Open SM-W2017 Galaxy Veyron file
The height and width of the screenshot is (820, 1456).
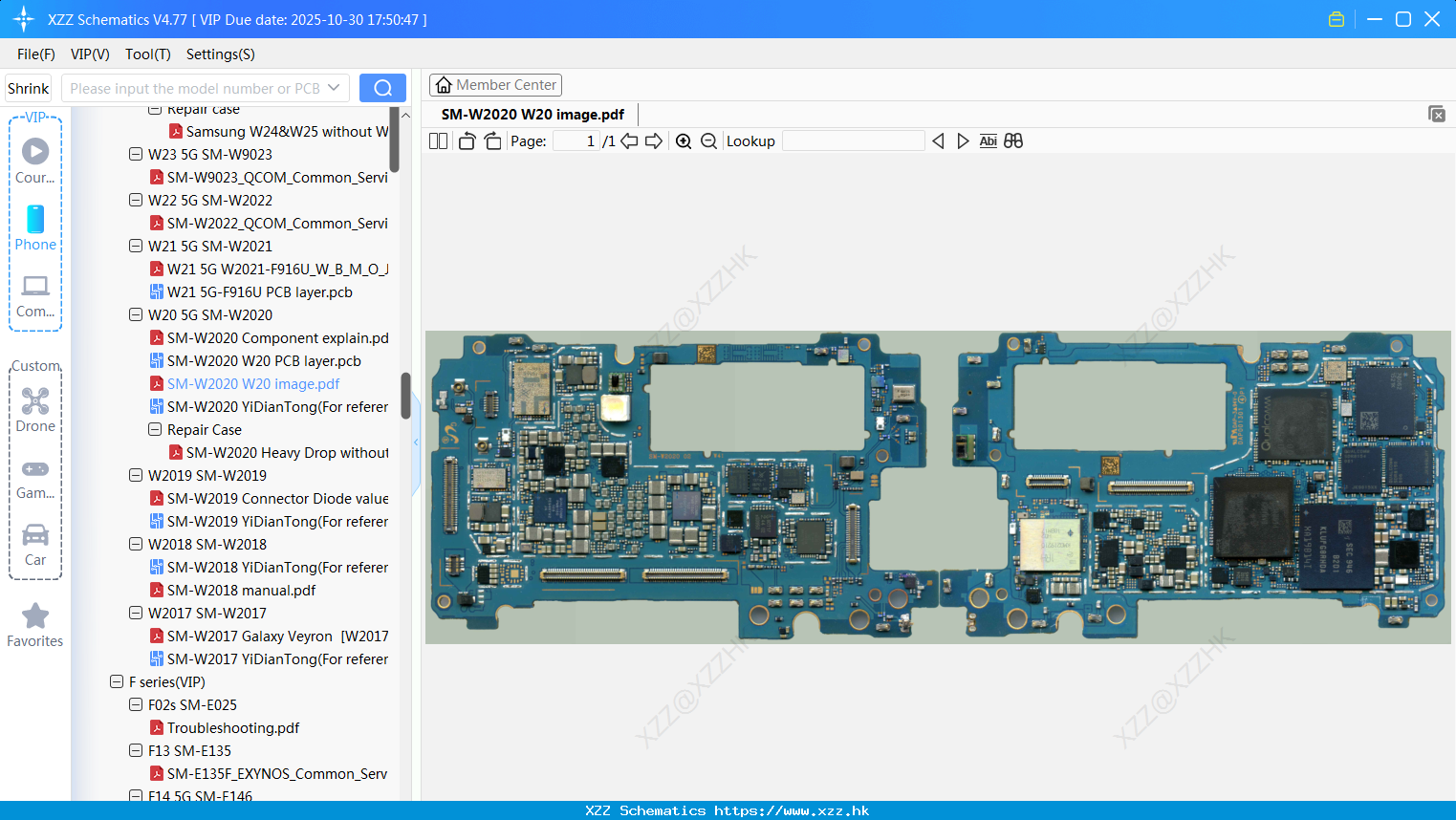269,636
